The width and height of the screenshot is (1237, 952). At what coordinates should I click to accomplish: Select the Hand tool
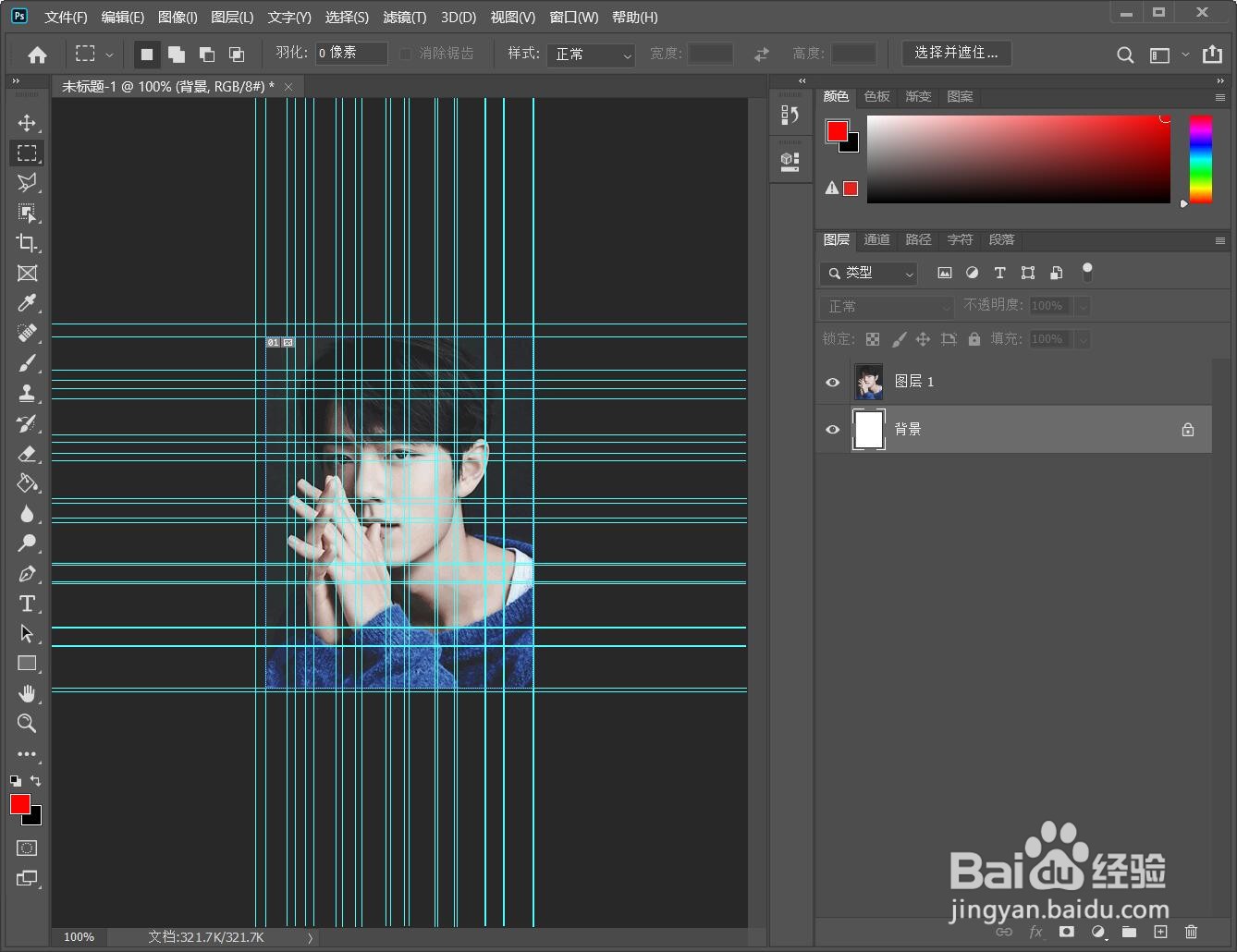tap(27, 693)
